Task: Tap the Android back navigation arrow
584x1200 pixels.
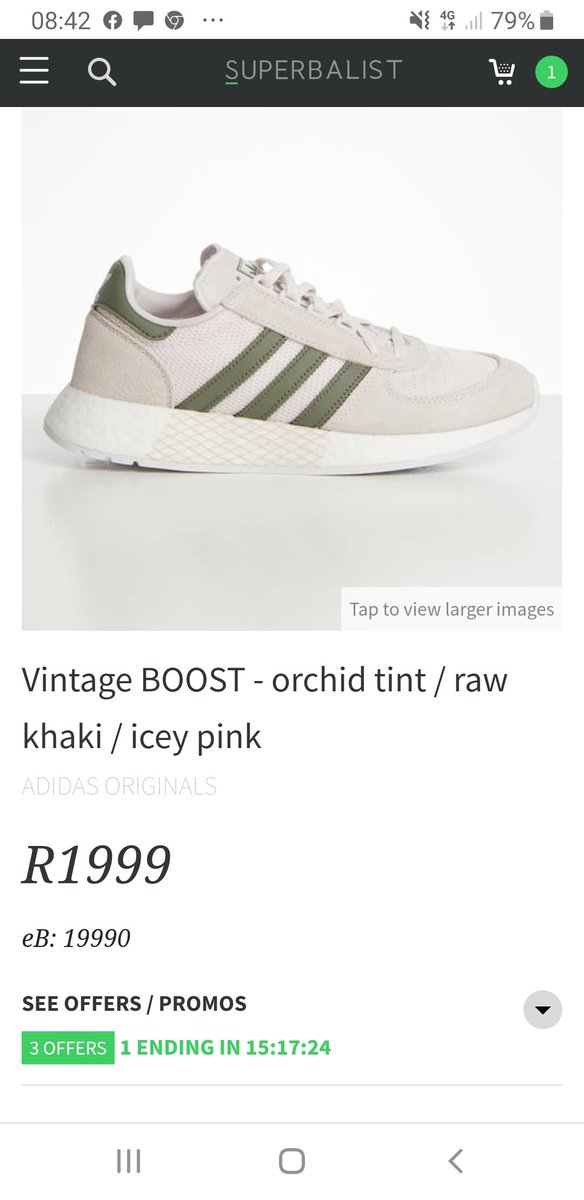Action: click(x=455, y=1160)
